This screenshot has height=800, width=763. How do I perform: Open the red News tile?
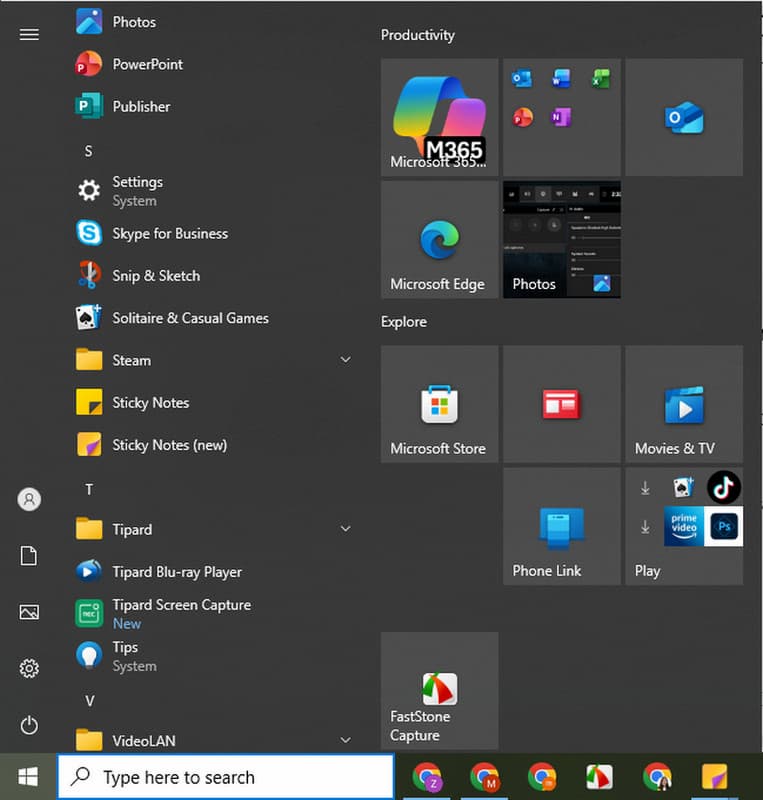click(562, 404)
